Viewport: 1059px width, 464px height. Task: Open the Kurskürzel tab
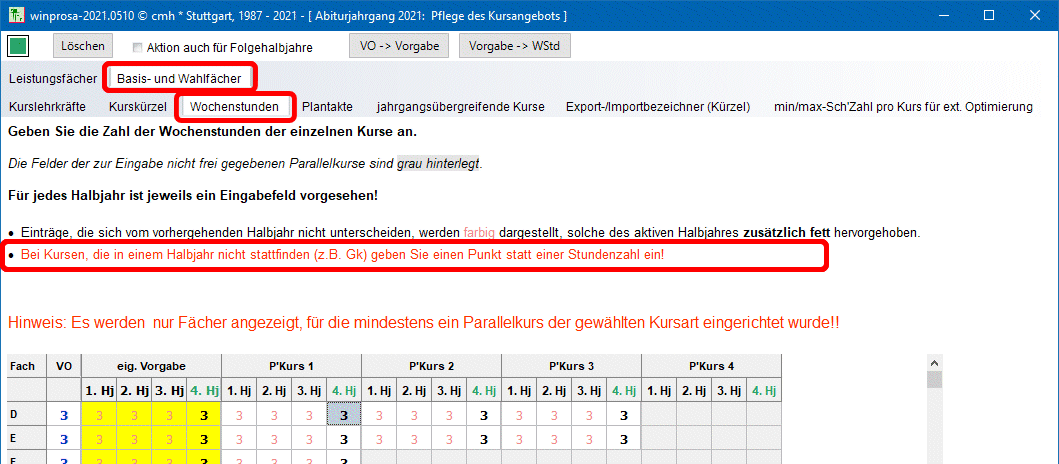coord(138,106)
